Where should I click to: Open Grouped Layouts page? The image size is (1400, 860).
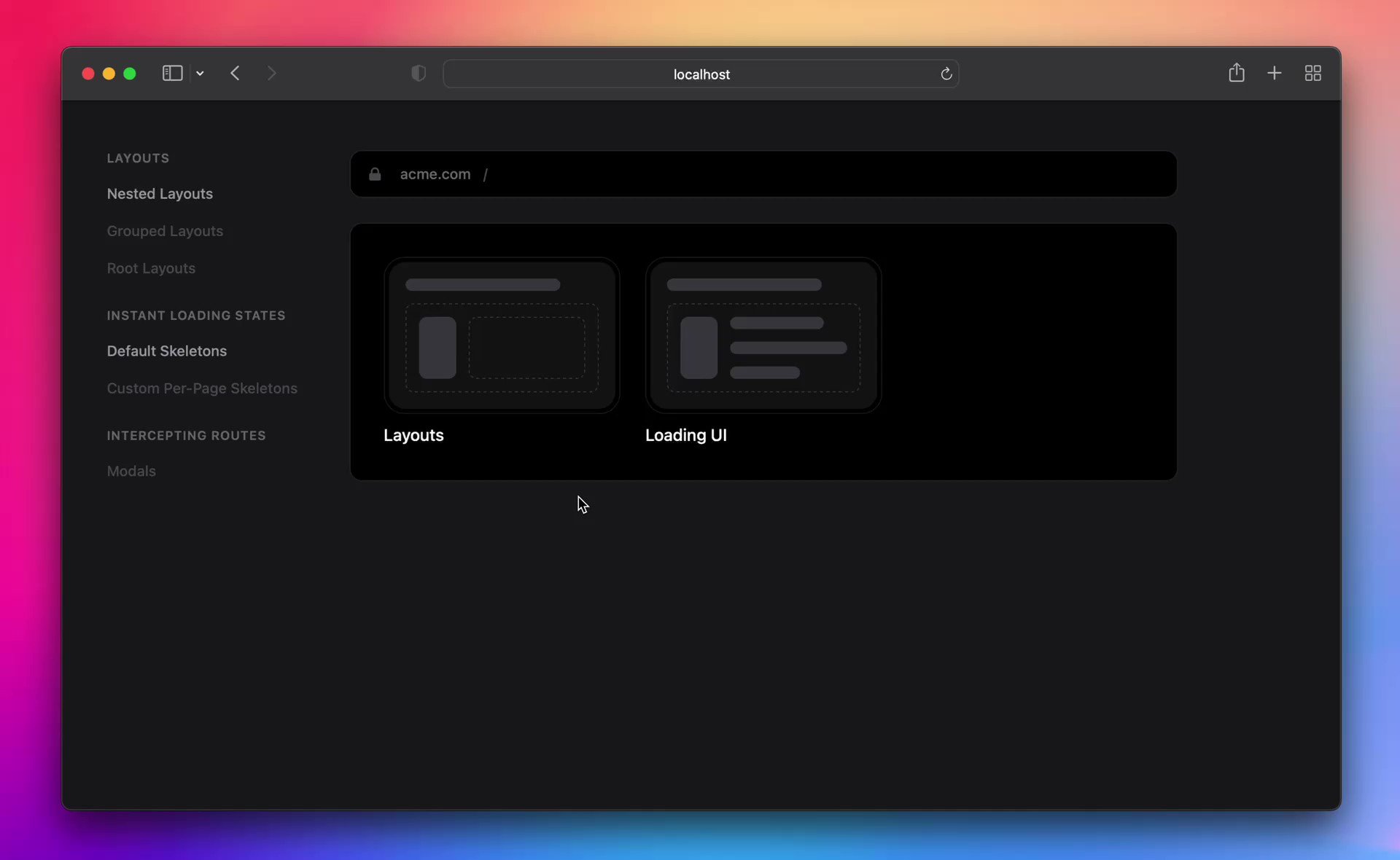point(165,231)
